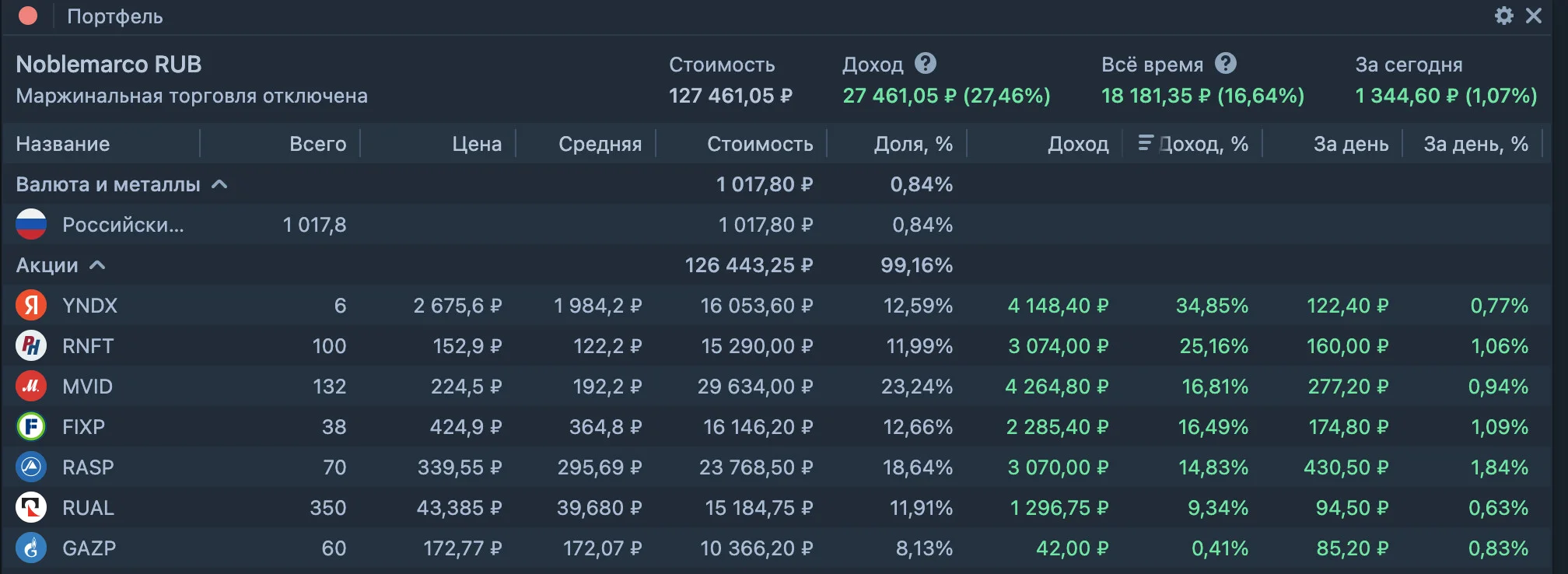
Task: Click the red dot beside Портфель
Action: [28, 16]
